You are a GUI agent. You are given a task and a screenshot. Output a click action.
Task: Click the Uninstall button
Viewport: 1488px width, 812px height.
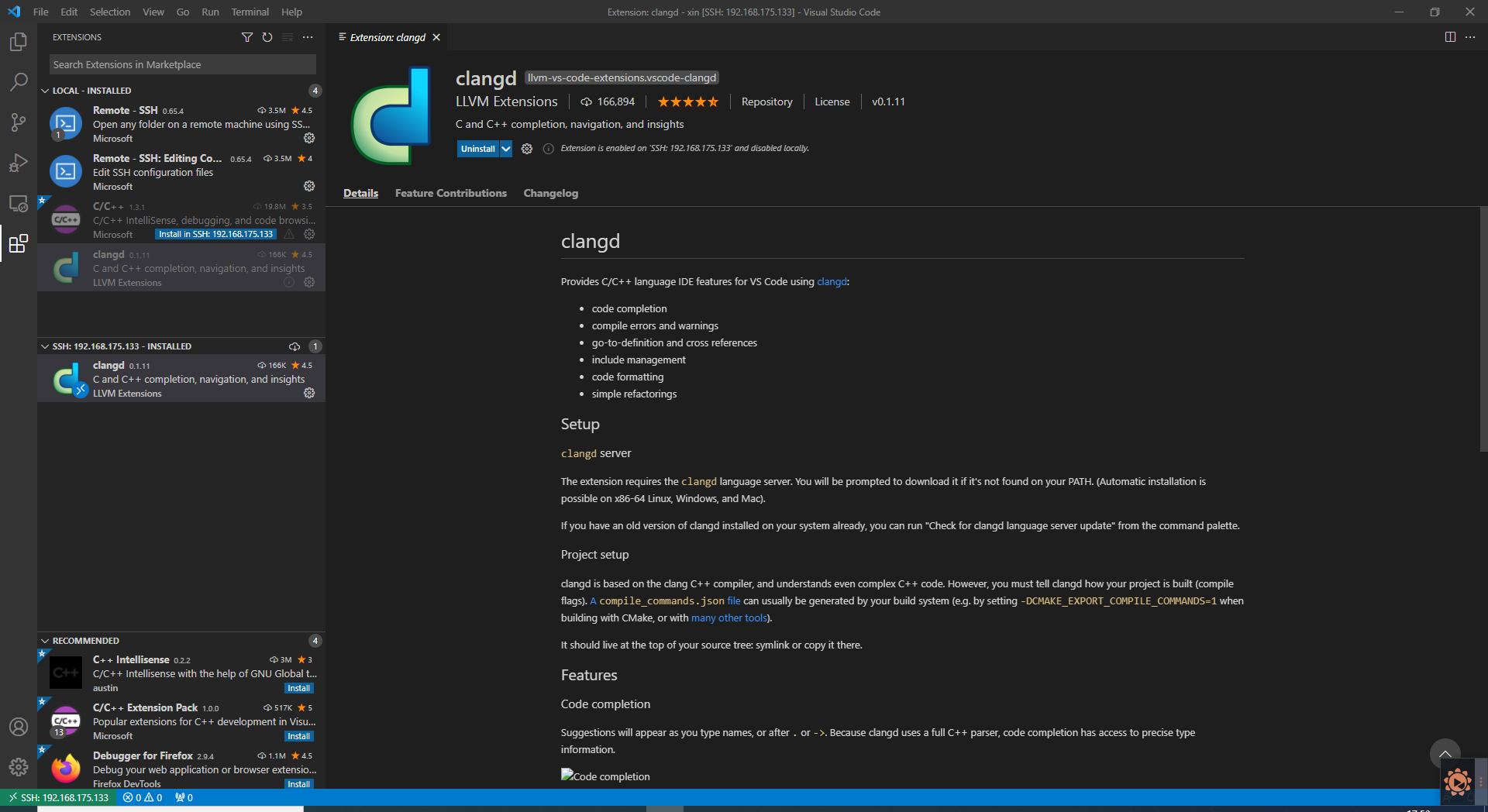pyautogui.click(x=477, y=149)
